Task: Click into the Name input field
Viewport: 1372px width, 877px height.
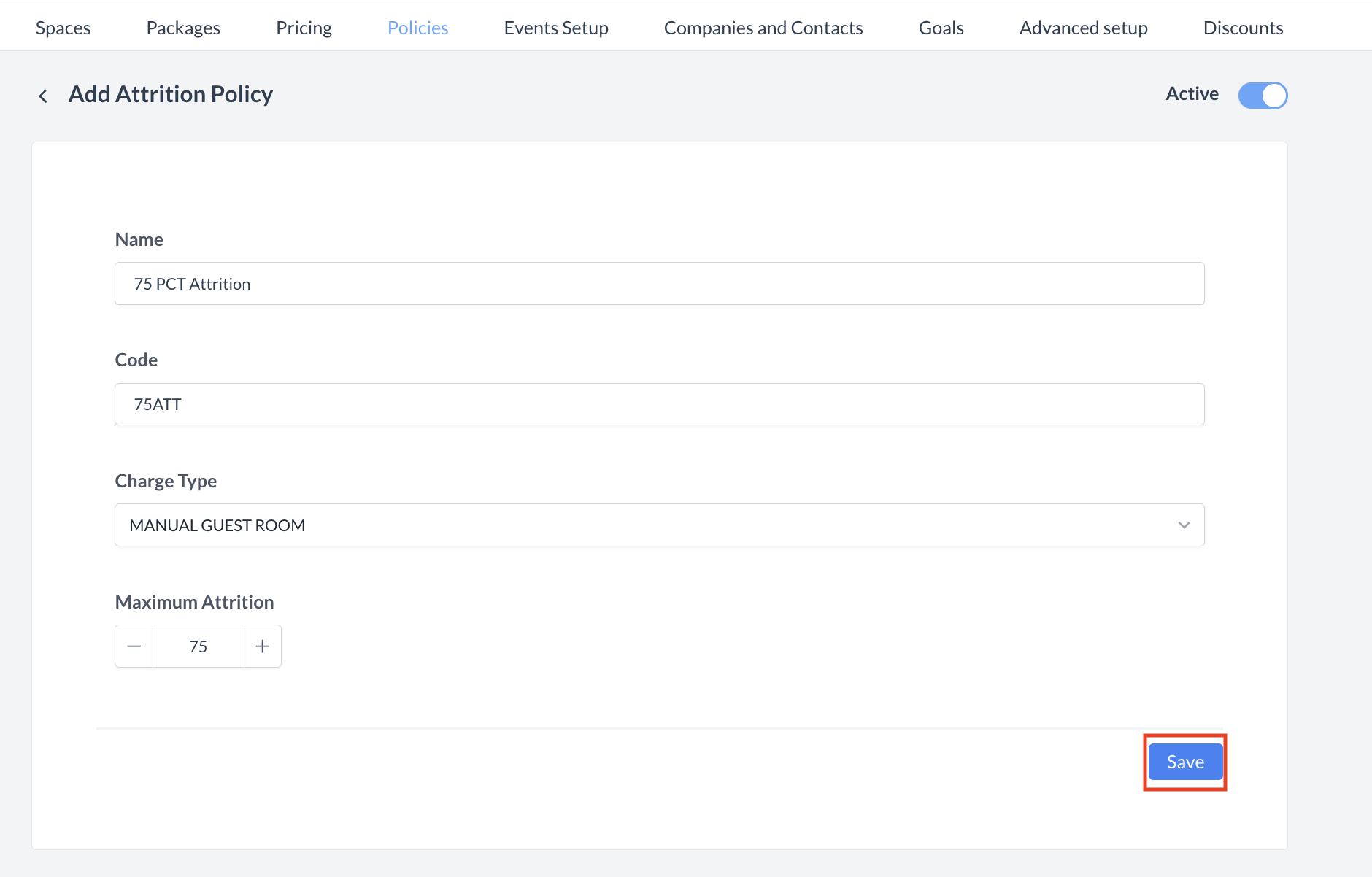Action: pos(659,284)
